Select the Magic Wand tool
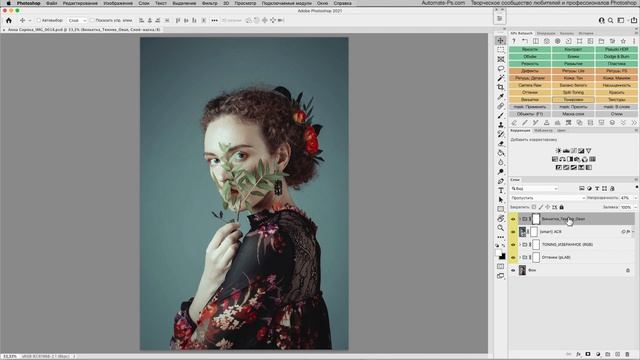 (x=501, y=78)
